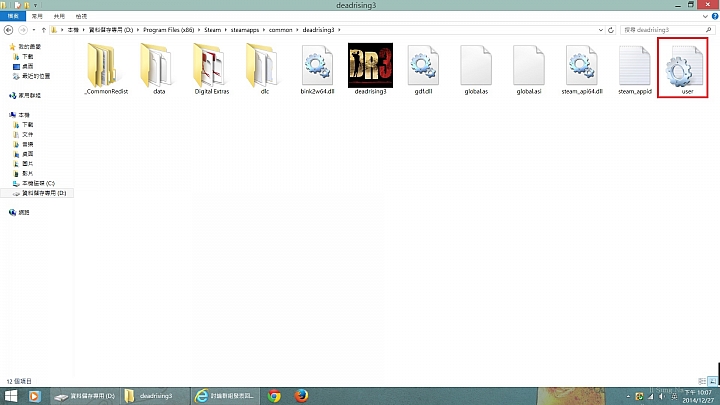
Task: Switch to 資料儲存專用 (D:) taskbar window
Action: tap(84, 396)
